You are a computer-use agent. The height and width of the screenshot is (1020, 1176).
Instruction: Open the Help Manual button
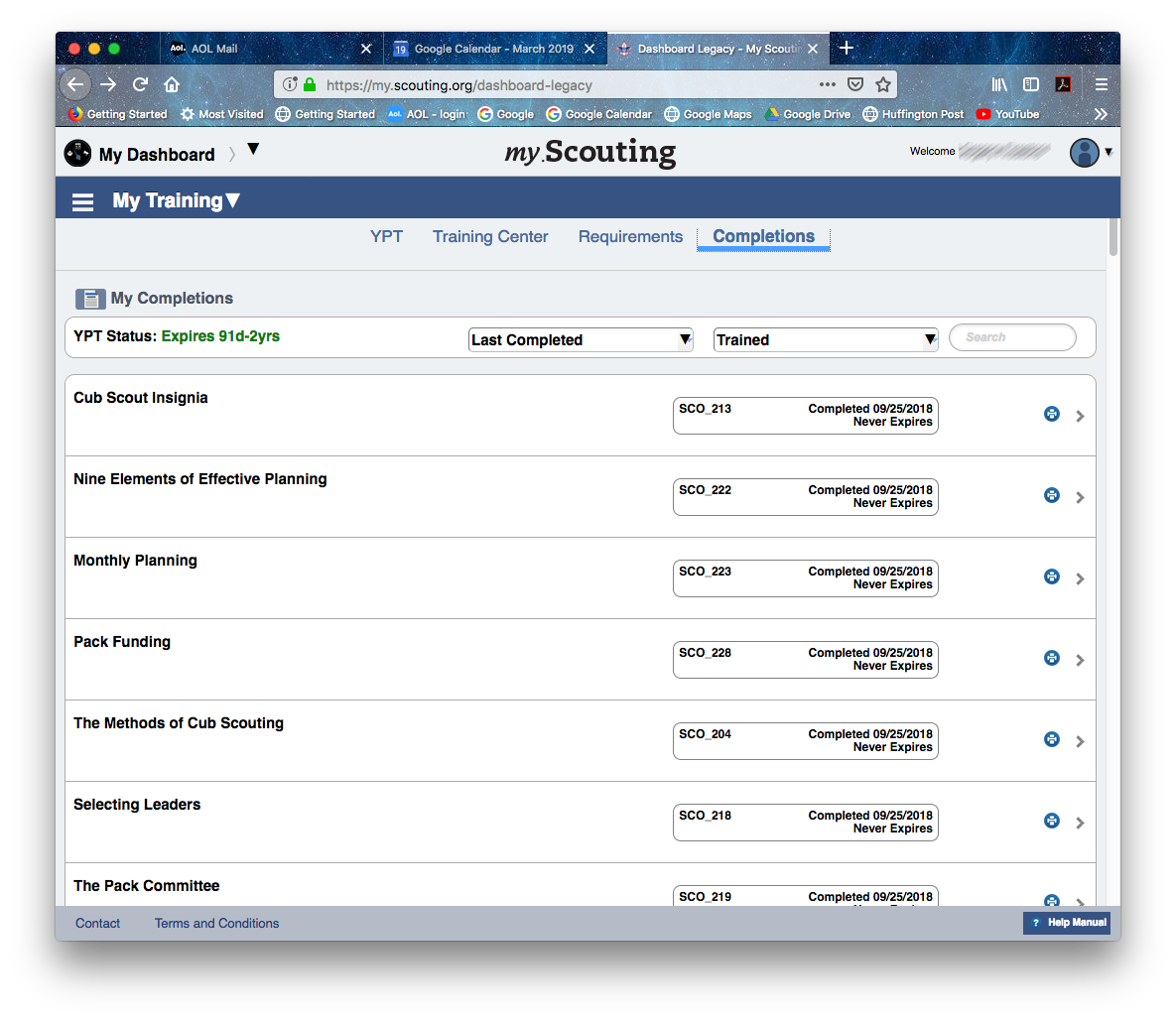point(1067,923)
